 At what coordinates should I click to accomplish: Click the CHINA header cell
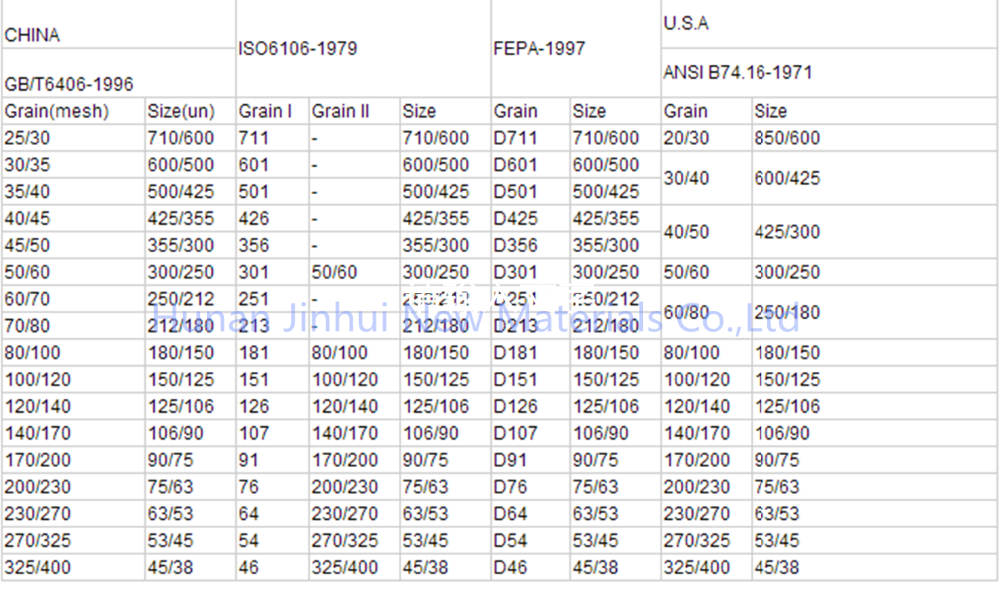(119, 24)
